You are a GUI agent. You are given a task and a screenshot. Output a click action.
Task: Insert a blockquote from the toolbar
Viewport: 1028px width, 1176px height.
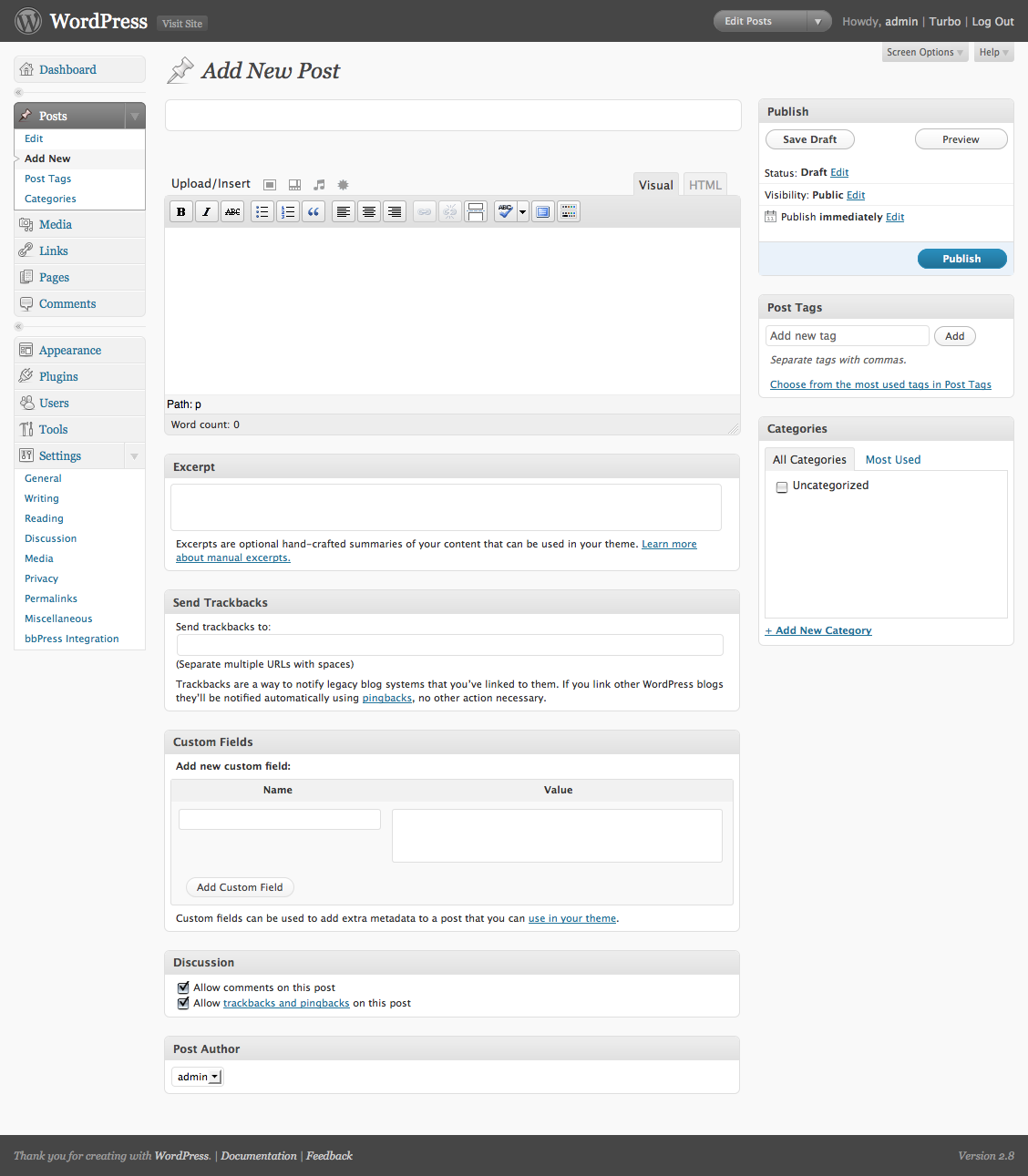pos(314,212)
